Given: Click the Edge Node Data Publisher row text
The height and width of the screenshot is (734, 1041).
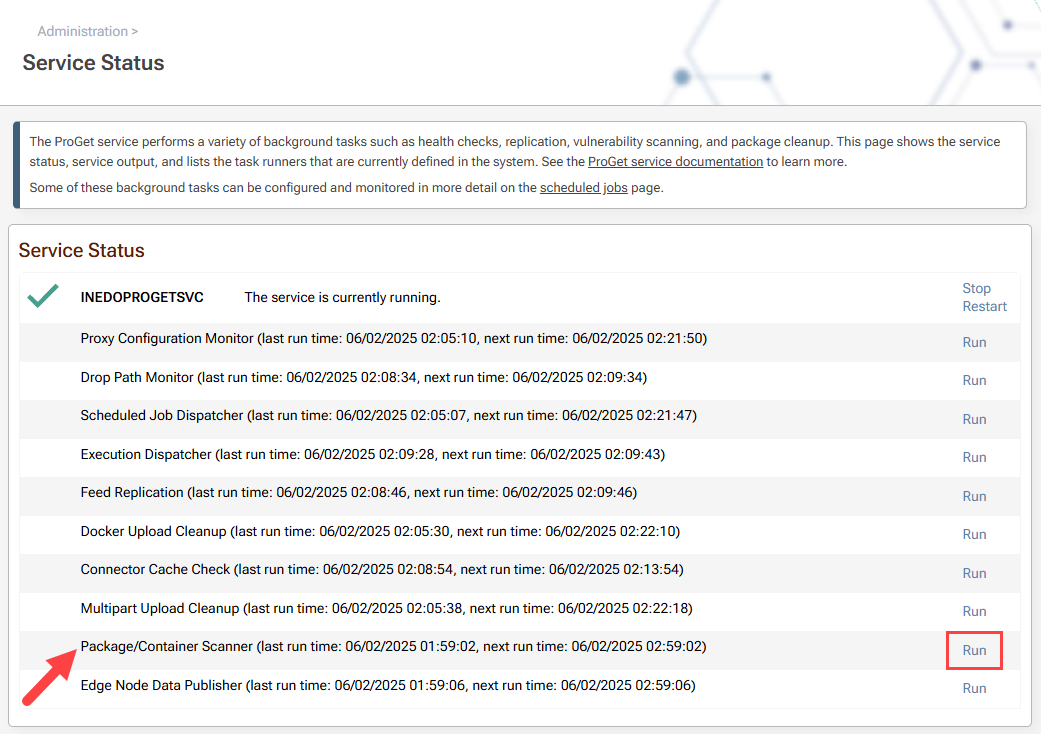Looking at the screenshot, I should coord(388,685).
